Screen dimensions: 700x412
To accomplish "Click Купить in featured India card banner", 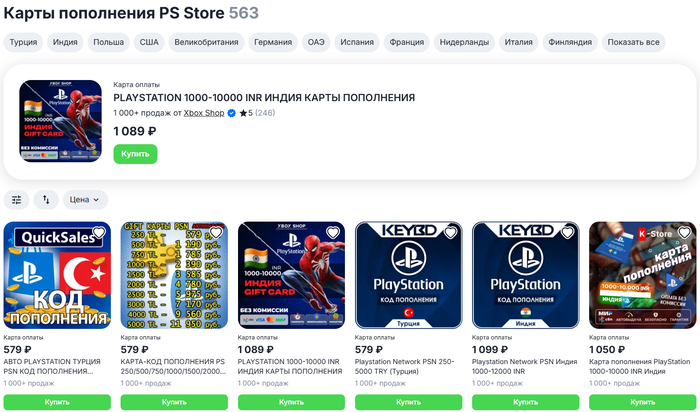I will pos(135,154).
